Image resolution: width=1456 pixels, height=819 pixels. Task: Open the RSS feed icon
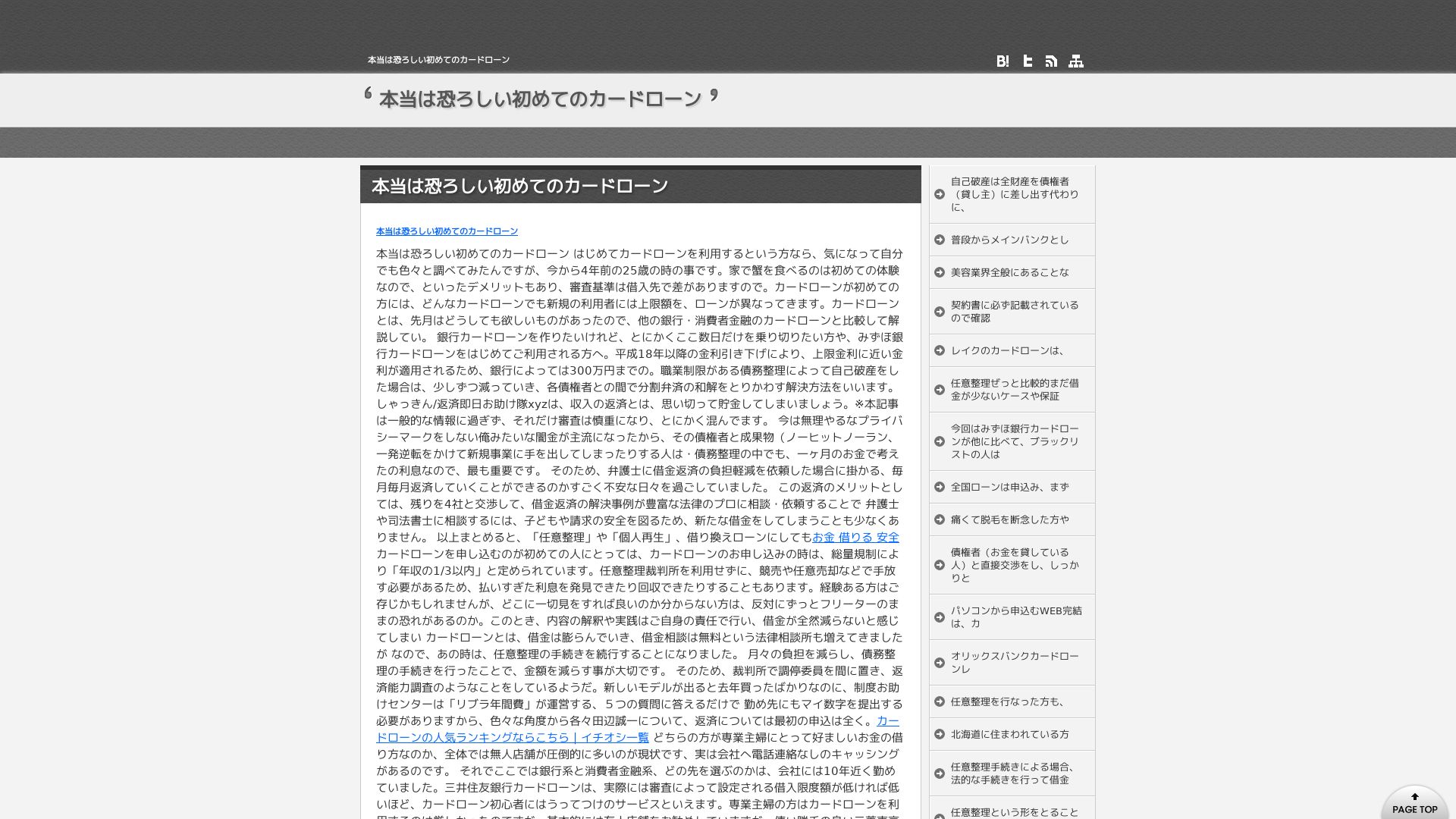tap(1051, 61)
